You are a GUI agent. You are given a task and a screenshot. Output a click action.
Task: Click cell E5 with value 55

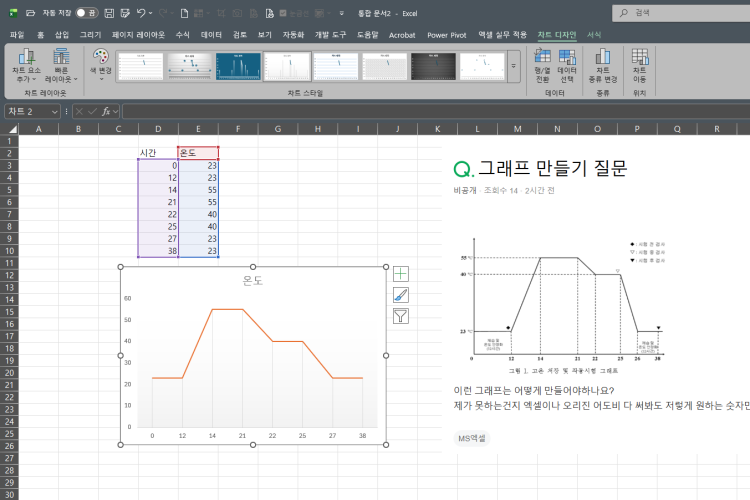click(x=198, y=190)
